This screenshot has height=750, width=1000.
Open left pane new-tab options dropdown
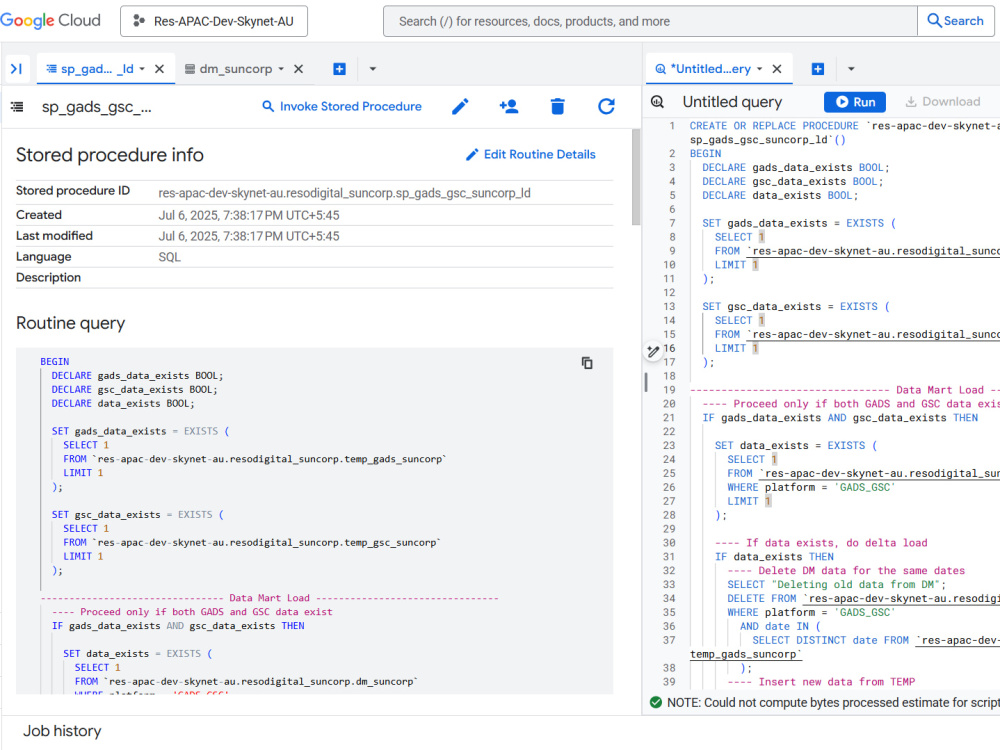click(x=373, y=69)
